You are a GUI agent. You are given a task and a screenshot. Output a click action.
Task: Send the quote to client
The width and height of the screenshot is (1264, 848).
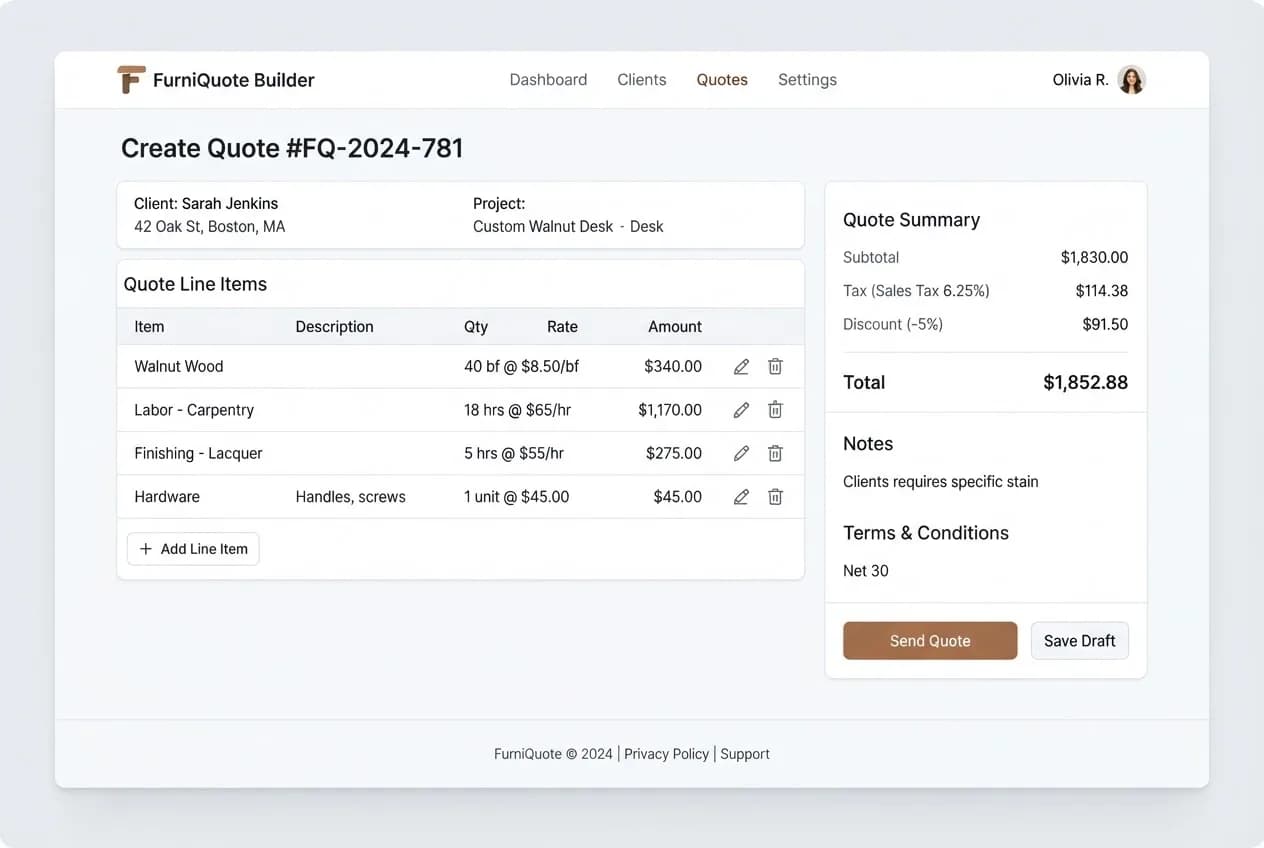930,641
